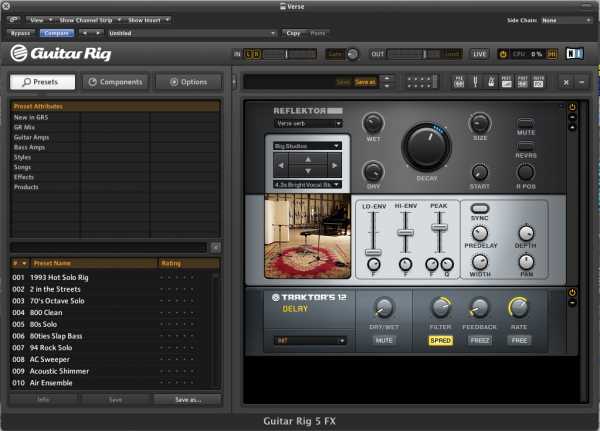Open the Show Channel Strip dropdown
The height and width of the screenshot is (431, 600).
point(89,20)
